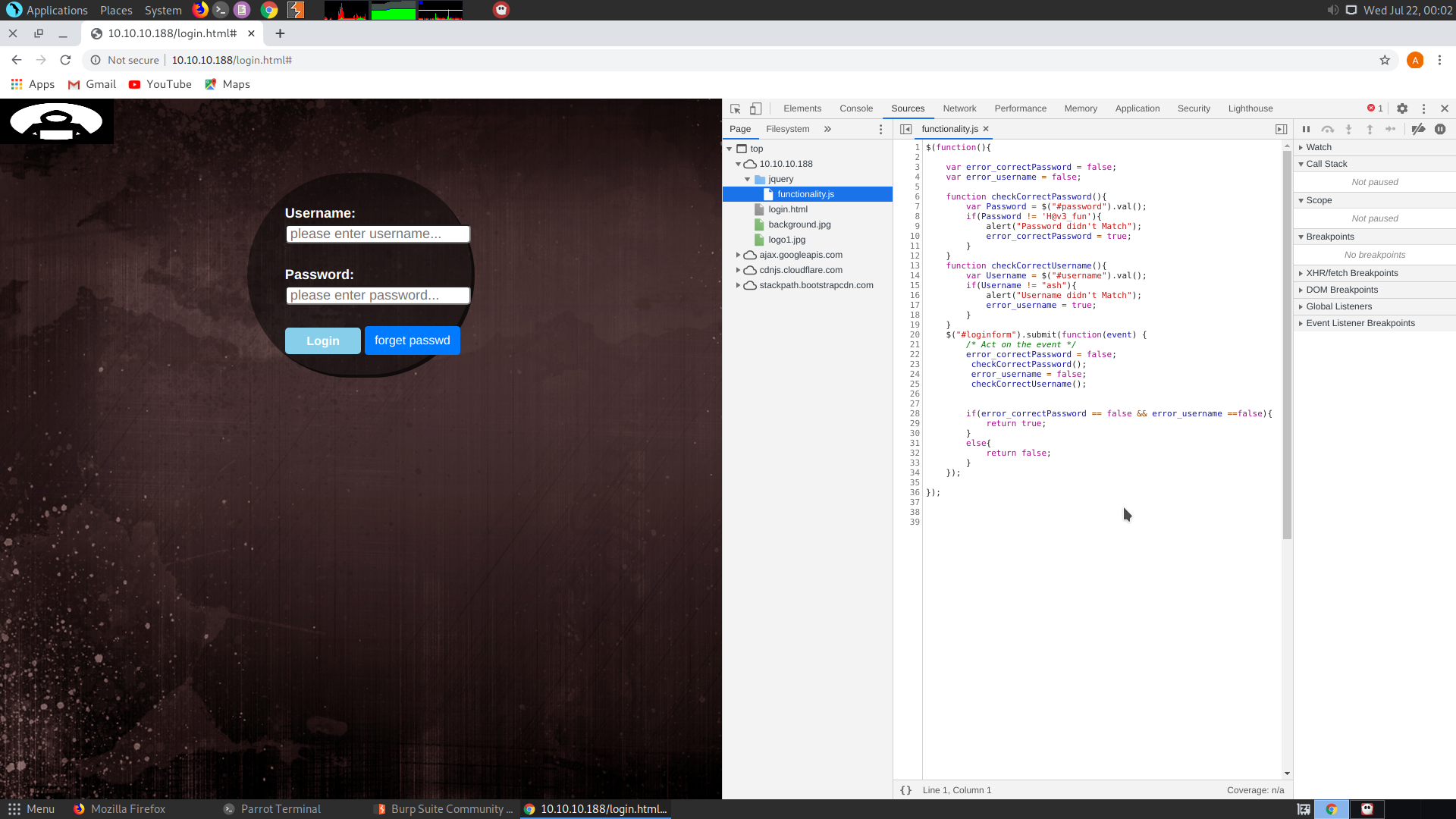Click the inspect element picker icon
The height and width of the screenshot is (819, 1456).
coord(735,108)
